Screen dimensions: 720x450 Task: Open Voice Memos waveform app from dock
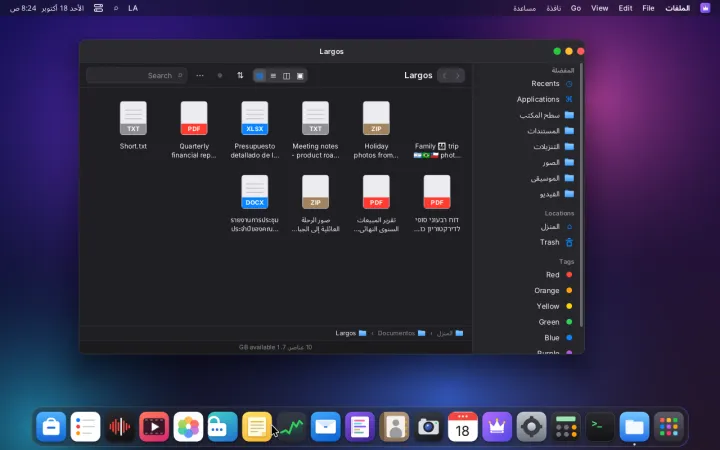120,427
